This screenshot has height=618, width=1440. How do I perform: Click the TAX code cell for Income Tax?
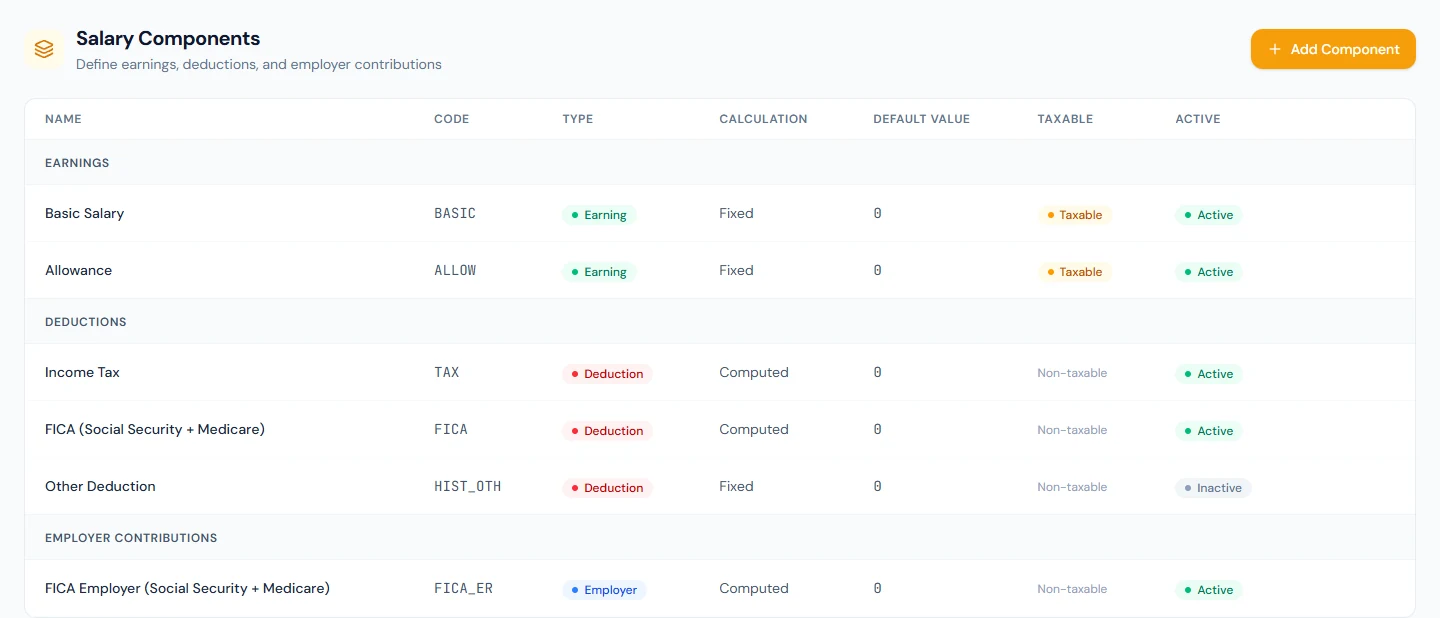(447, 372)
